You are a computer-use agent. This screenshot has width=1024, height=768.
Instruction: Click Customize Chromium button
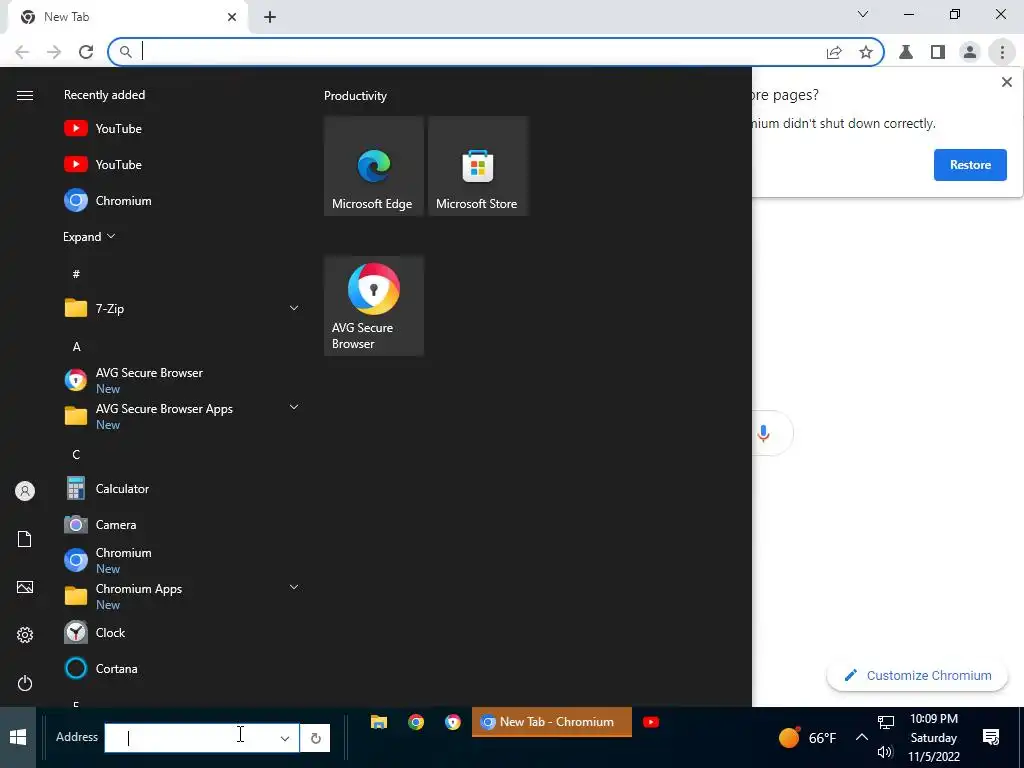click(x=917, y=675)
